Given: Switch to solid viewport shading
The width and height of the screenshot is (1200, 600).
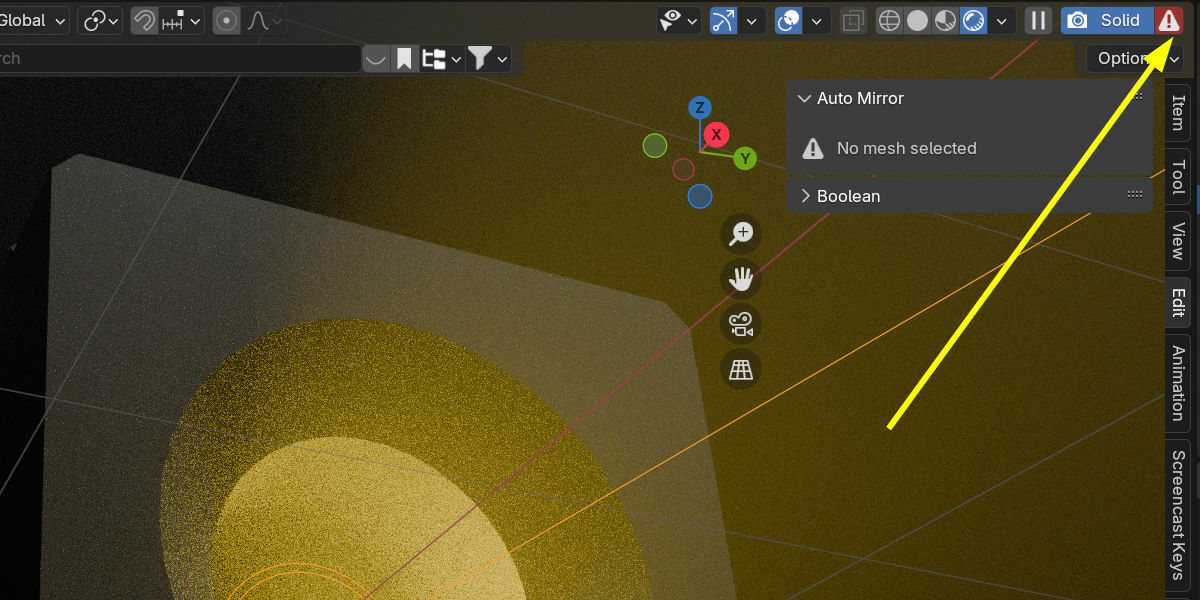Looking at the screenshot, I should tap(917, 20).
